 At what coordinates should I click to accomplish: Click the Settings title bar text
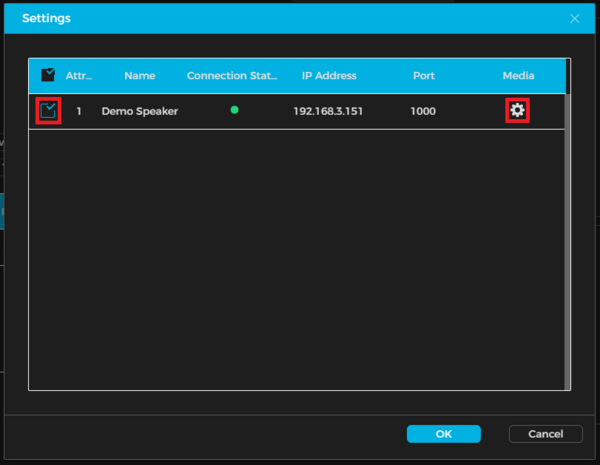click(x=46, y=19)
